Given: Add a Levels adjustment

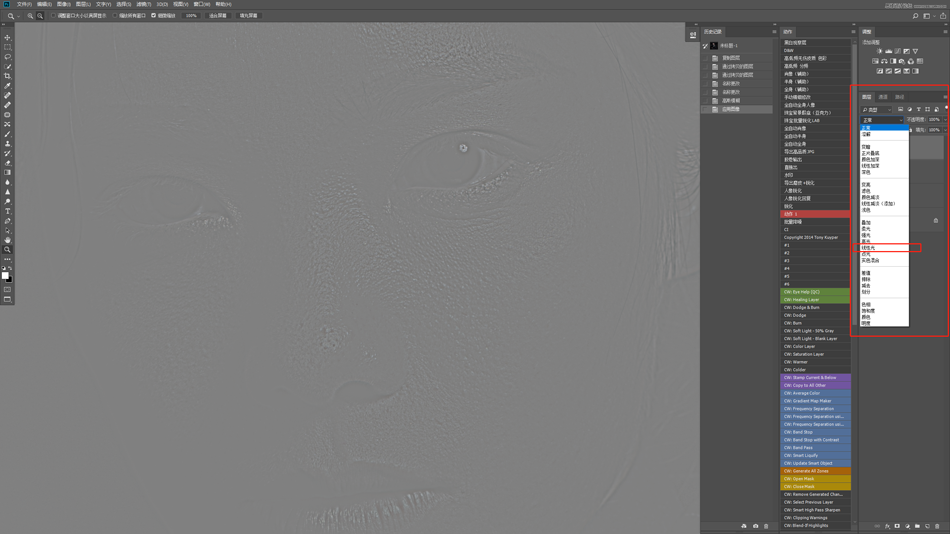Looking at the screenshot, I should [889, 52].
